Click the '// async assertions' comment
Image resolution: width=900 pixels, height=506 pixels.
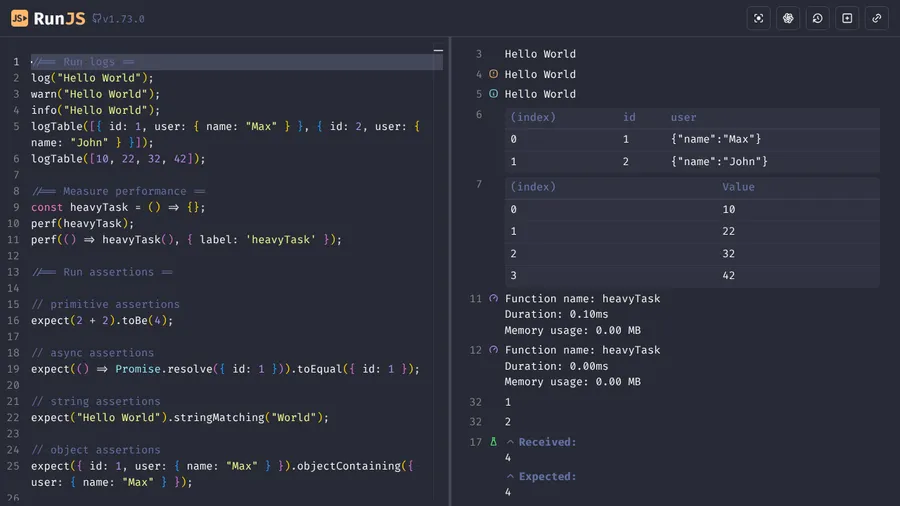[92, 353]
